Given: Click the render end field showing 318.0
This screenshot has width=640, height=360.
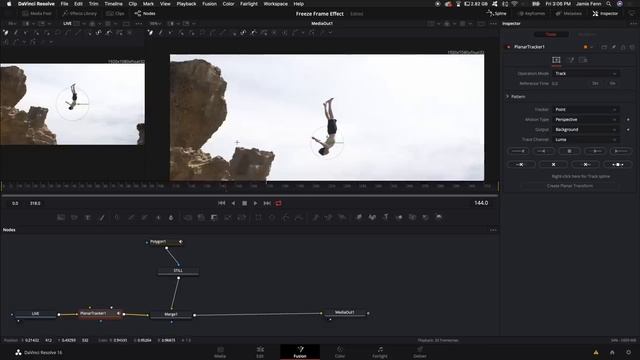Looking at the screenshot, I should click(35, 203).
